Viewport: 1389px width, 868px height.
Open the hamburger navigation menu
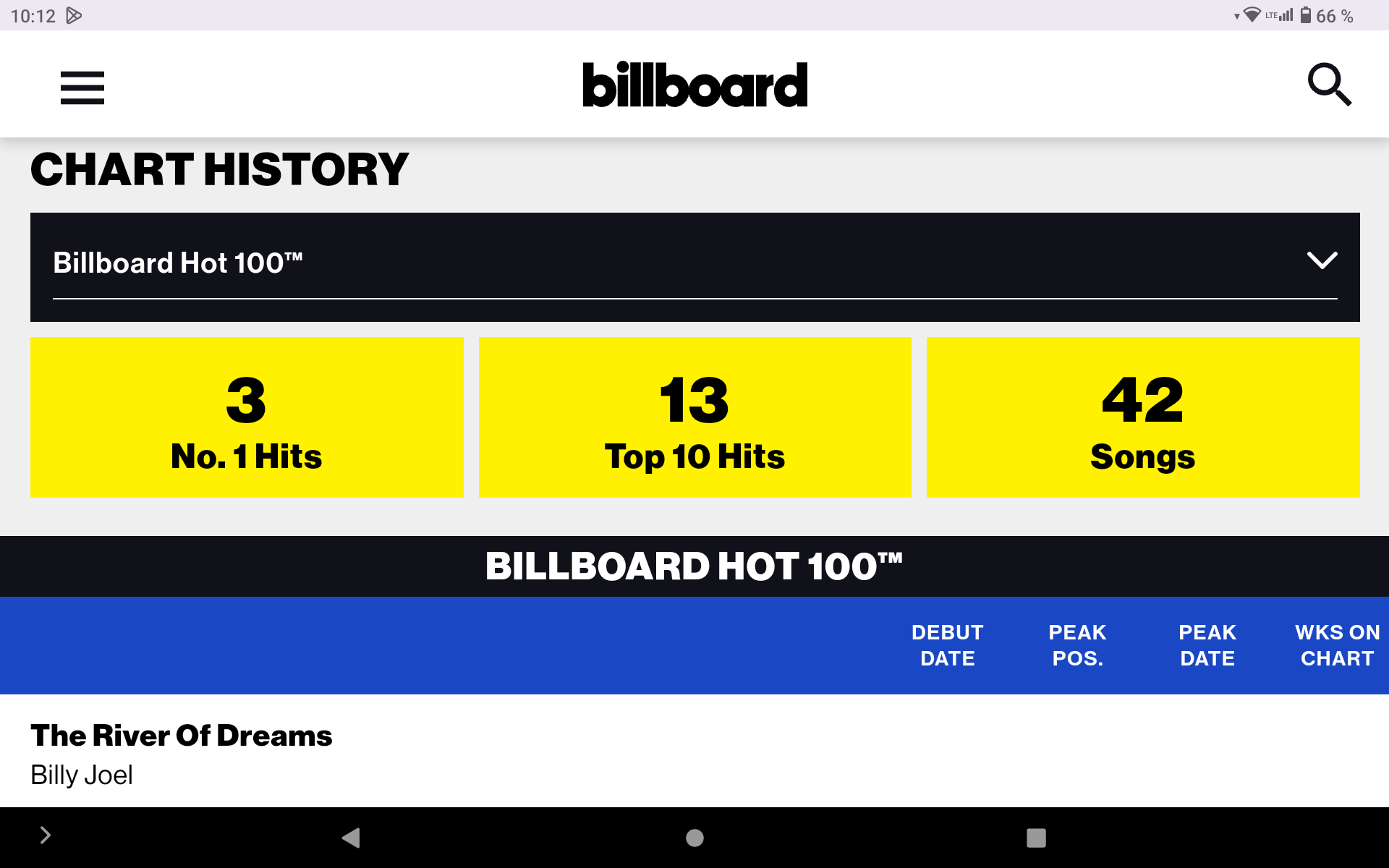point(82,88)
